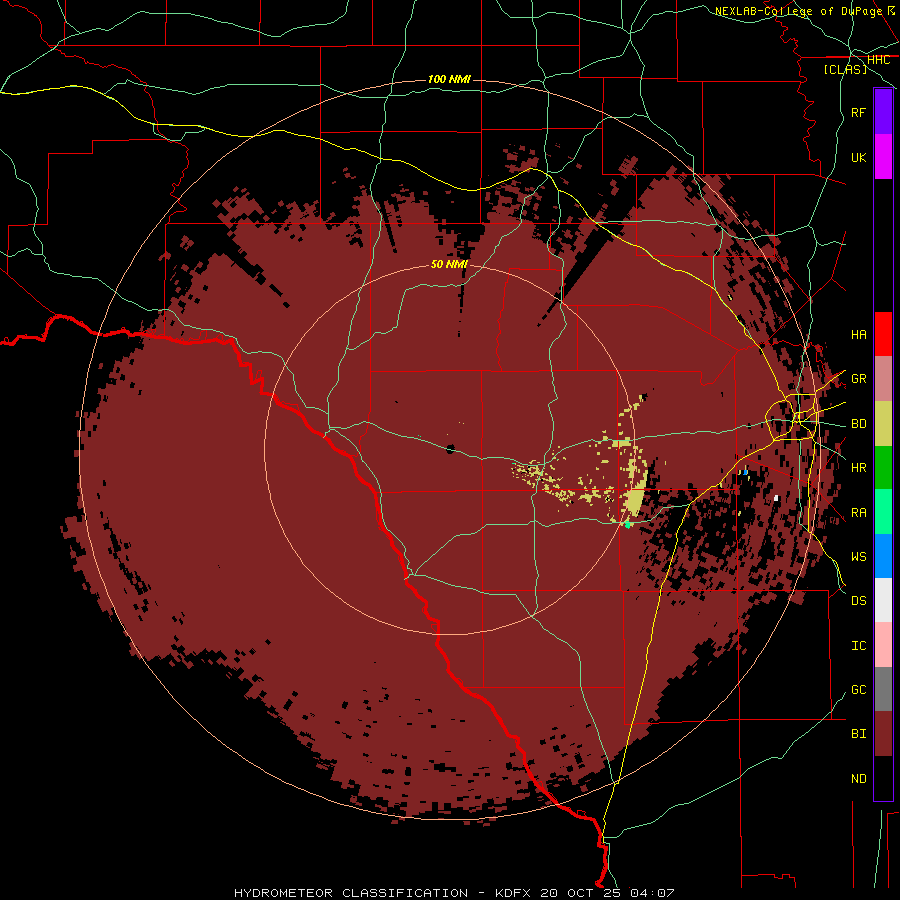Click the "KDFX" radar site identifier
The height and width of the screenshot is (900, 900).
(513, 893)
